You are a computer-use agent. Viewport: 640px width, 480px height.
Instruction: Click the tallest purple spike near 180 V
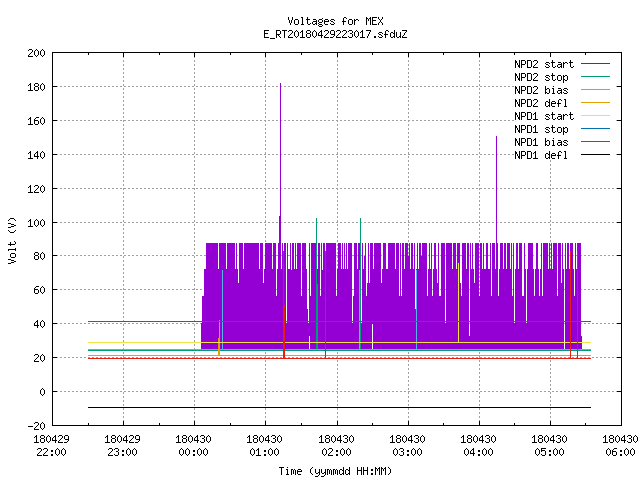pos(280,163)
